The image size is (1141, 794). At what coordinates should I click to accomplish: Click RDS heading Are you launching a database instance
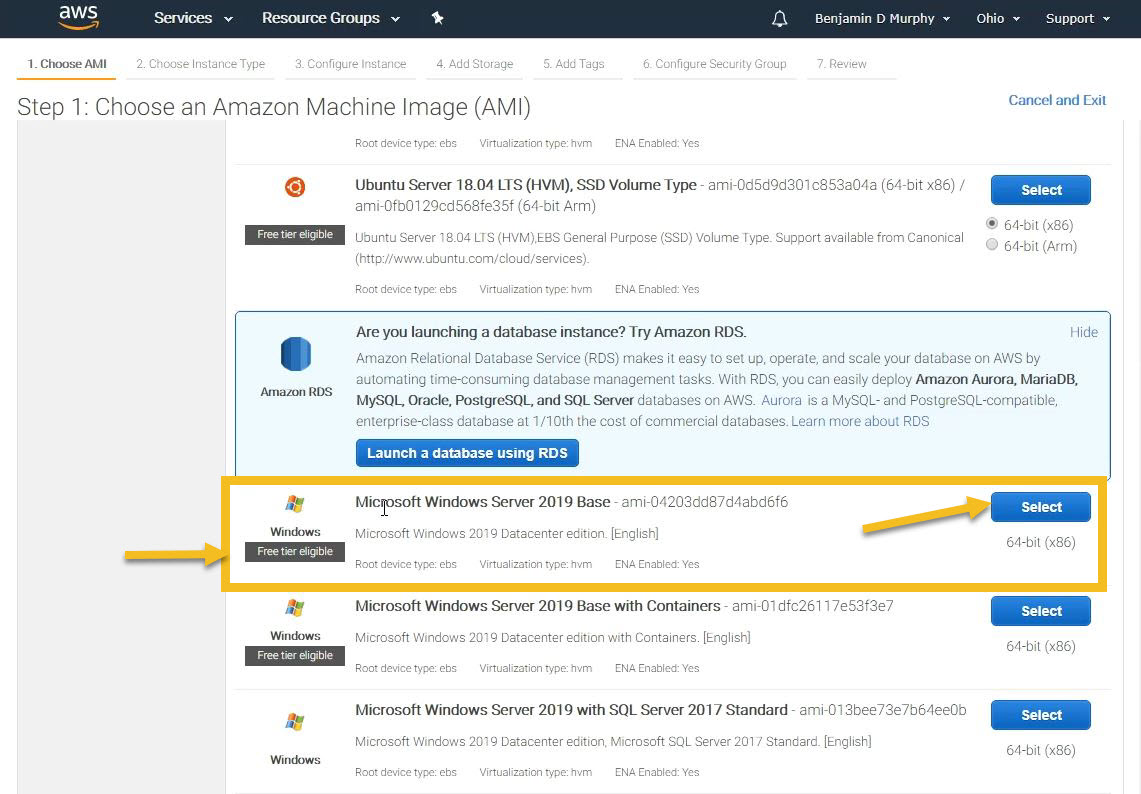coord(551,332)
